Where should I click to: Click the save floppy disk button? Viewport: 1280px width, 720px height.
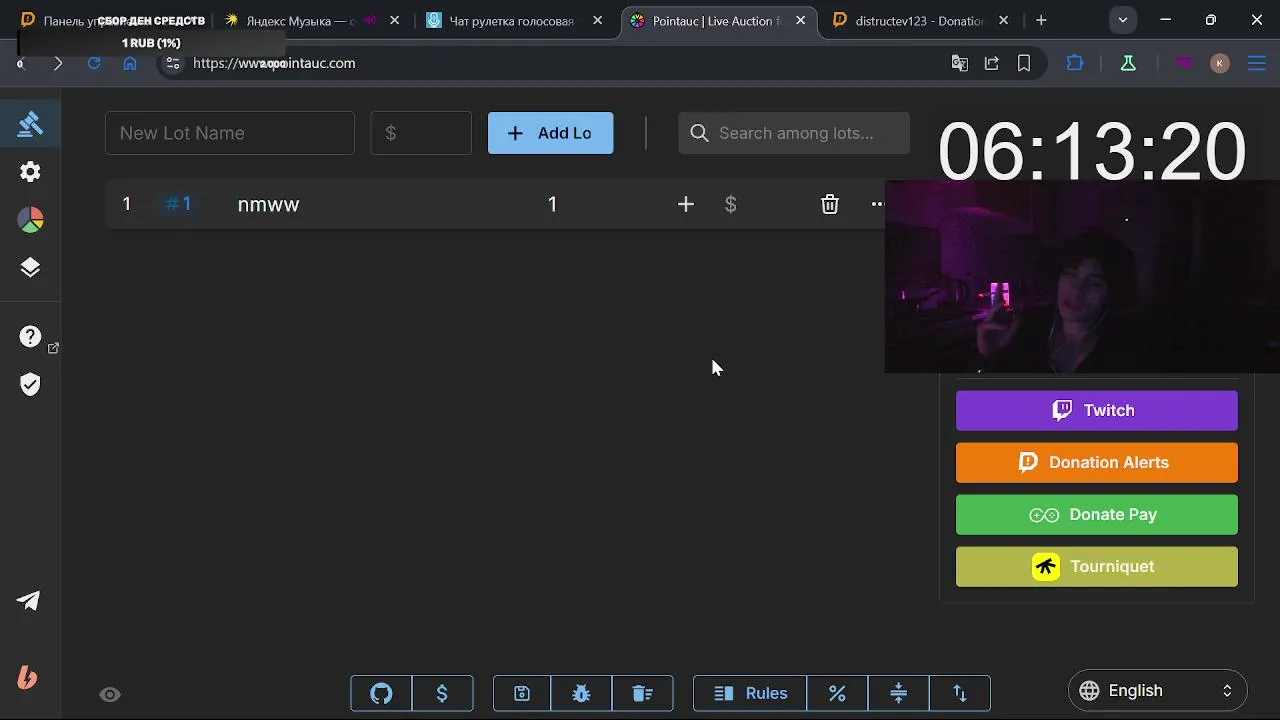tap(522, 693)
